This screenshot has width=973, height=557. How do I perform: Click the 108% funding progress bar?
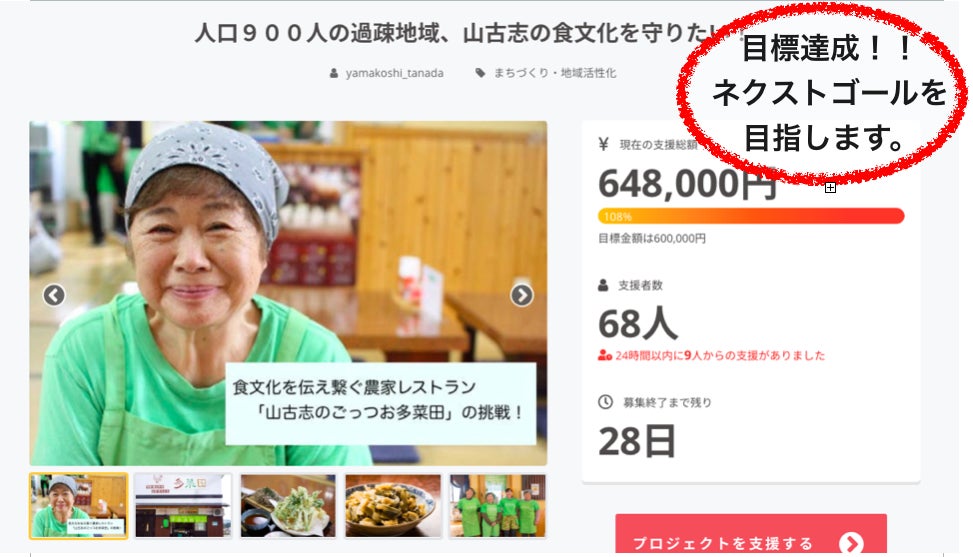click(751, 216)
